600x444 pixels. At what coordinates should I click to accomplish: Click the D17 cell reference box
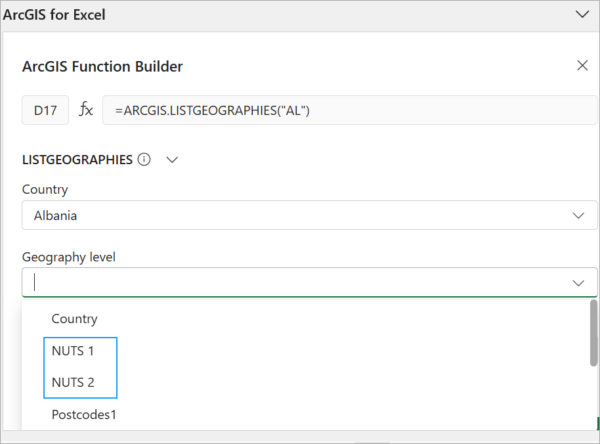click(45, 110)
